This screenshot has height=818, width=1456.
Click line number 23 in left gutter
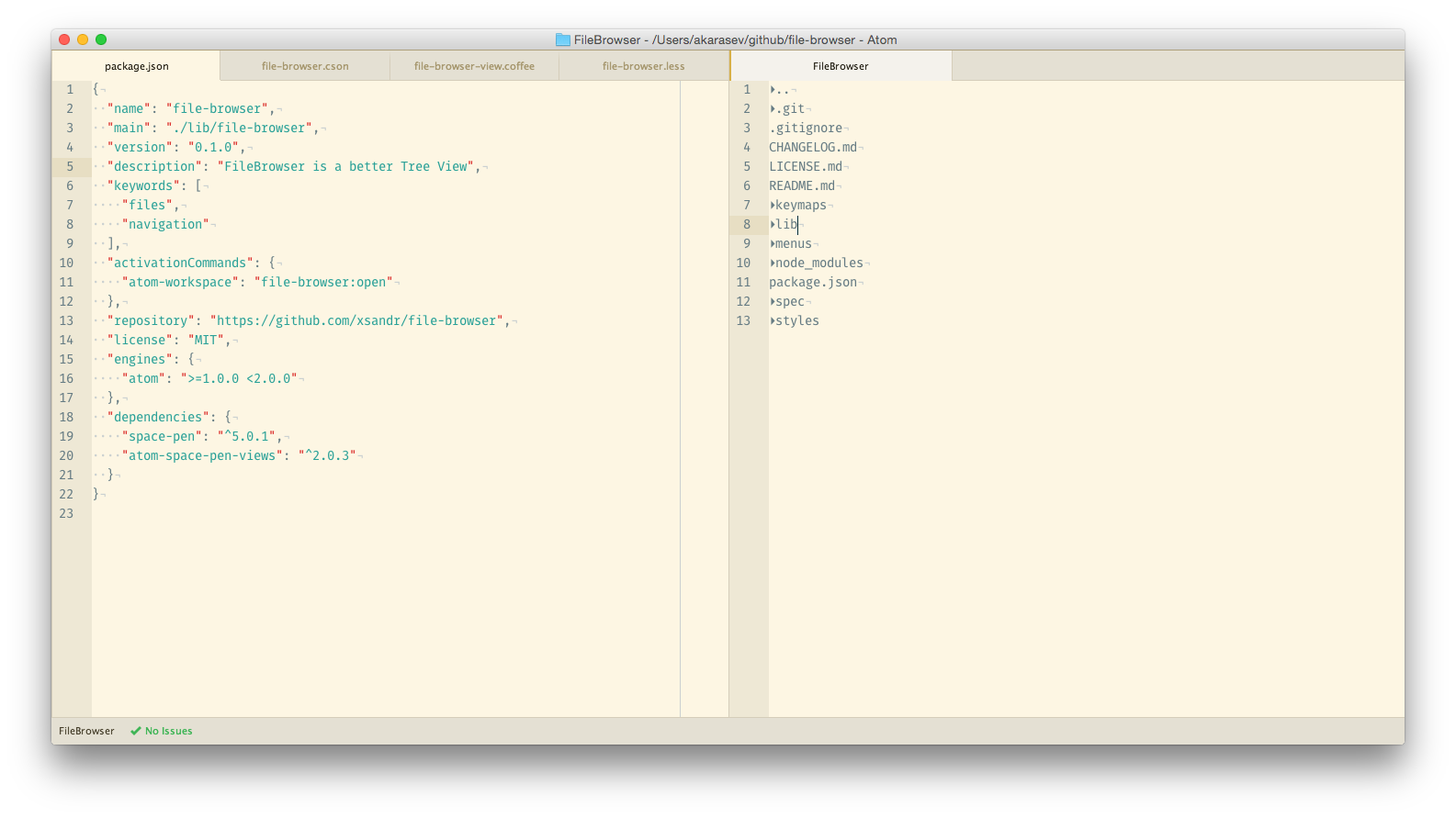tap(66, 513)
